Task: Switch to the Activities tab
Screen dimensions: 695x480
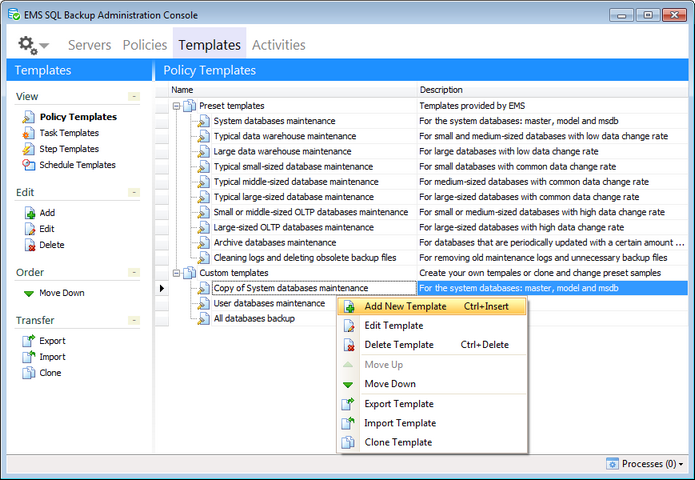Action: 279,45
